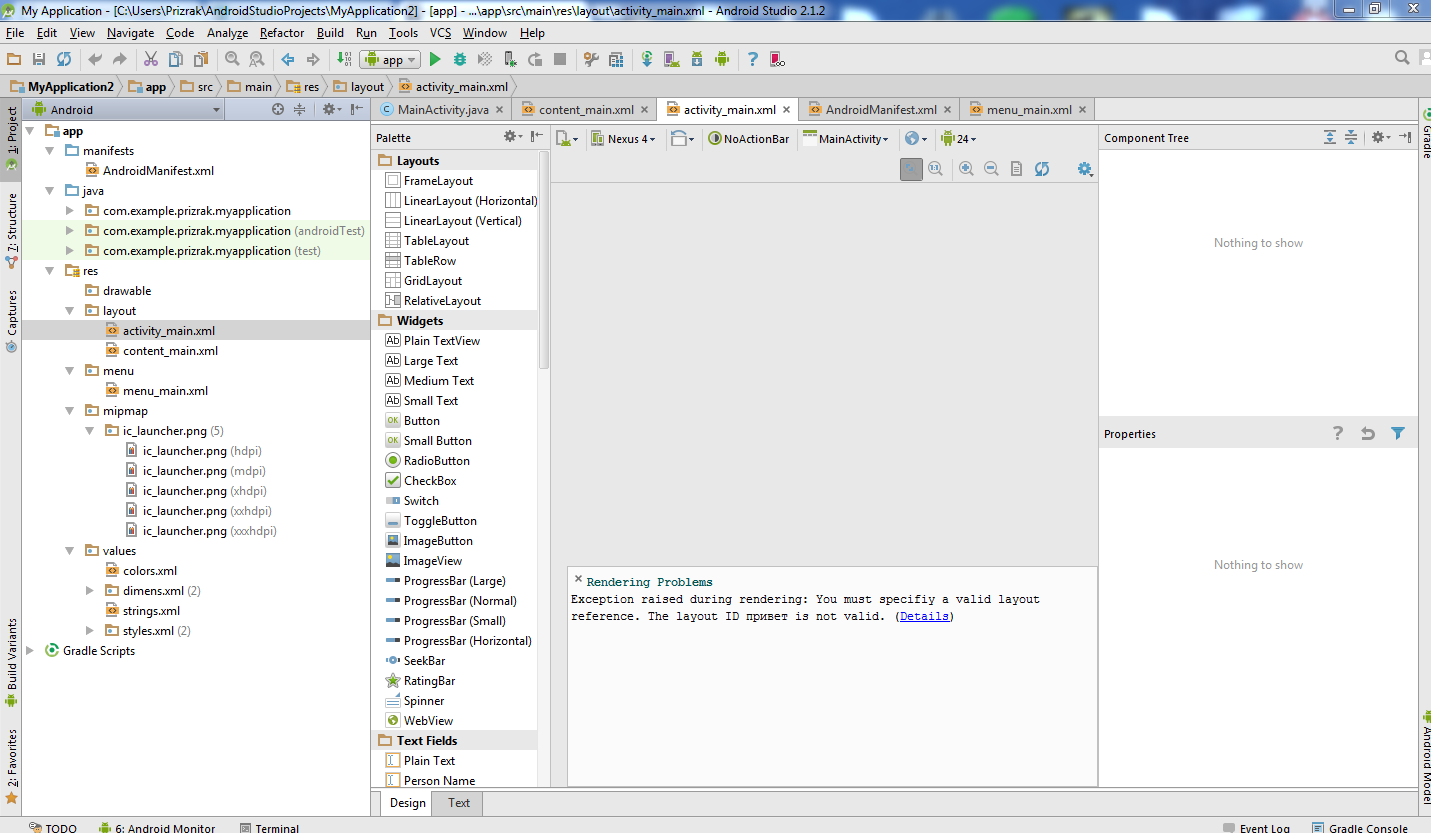This screenshot has width=1431, height=833.
Task: Click the Cut scissors icon
Action: [x=151, y=59]
